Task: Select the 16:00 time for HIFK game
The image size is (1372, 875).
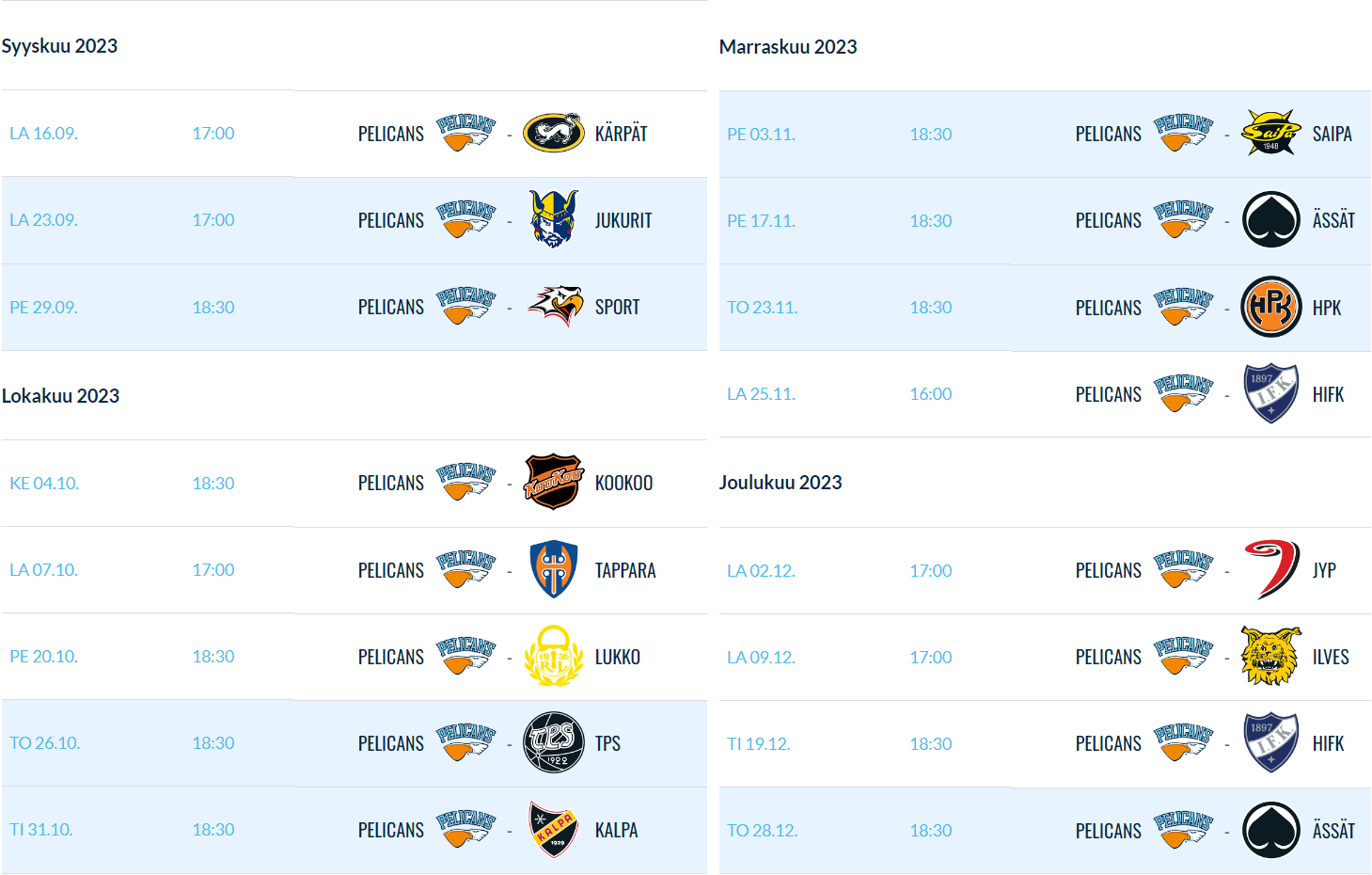Action: [931, 393]
